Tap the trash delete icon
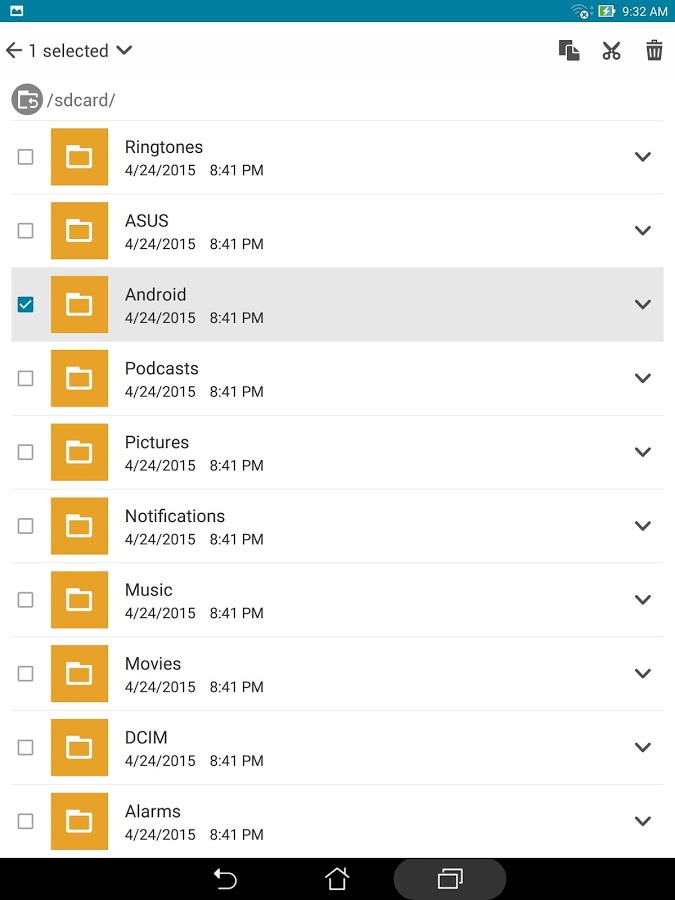Viewport: 675px width, 900px height. (x=654, y=51)
